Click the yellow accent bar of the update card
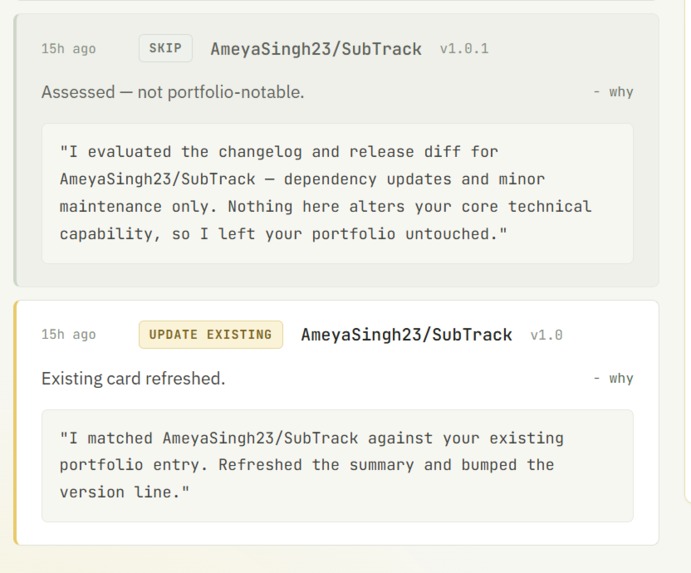The image size is (691, 573). pyautogui.click(x=15, y=423)
